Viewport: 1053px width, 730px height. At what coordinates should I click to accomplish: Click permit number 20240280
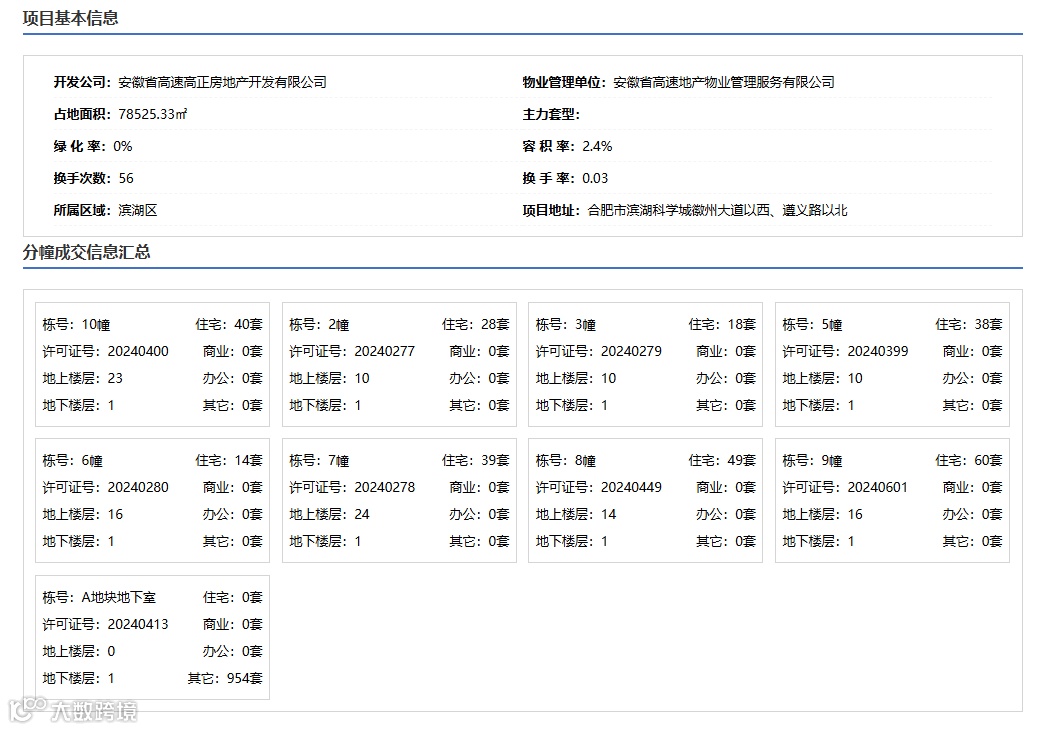tap(138, 487)
